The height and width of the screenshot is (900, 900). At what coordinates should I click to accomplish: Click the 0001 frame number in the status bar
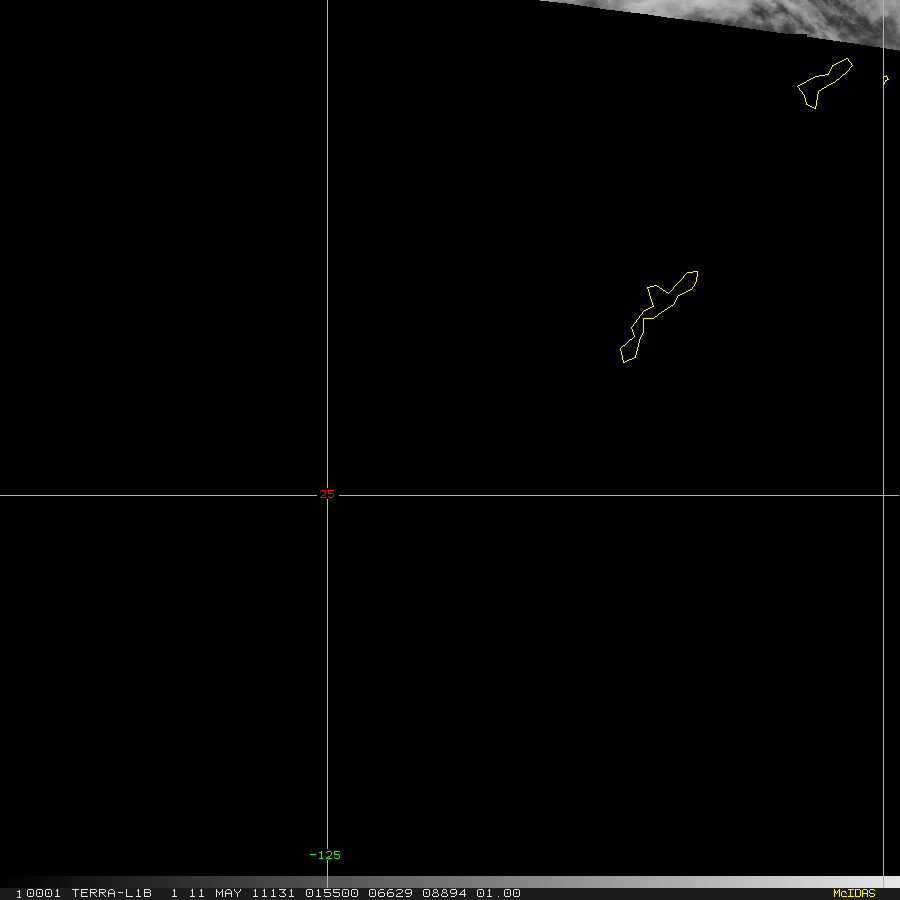(x=44, y=893)
